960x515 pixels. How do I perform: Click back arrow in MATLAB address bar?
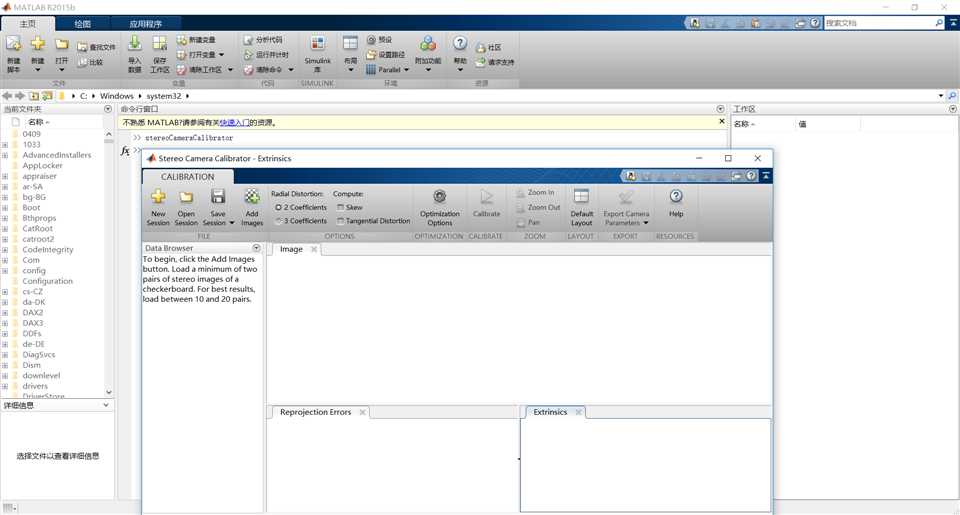coord(7,96)
